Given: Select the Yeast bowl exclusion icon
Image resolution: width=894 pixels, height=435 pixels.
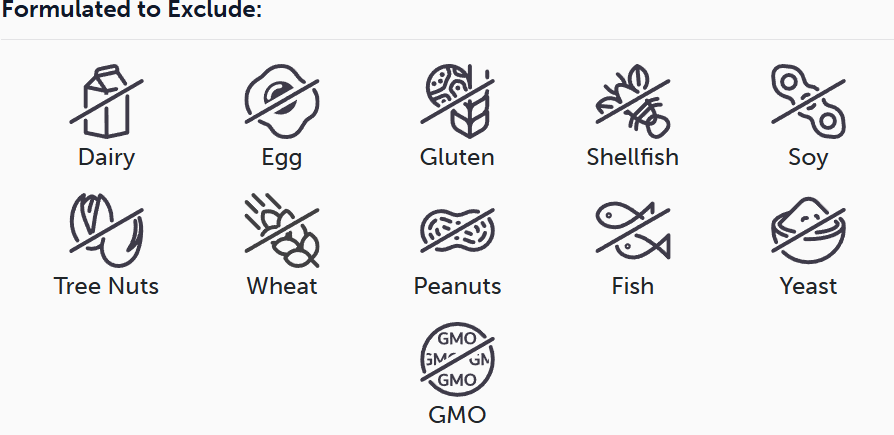Looking at the screenshot, I should (x=808, y=230).
